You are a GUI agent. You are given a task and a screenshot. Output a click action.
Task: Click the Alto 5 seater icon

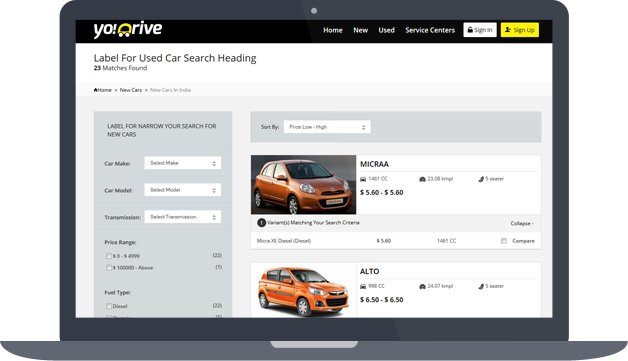[481, 286]
